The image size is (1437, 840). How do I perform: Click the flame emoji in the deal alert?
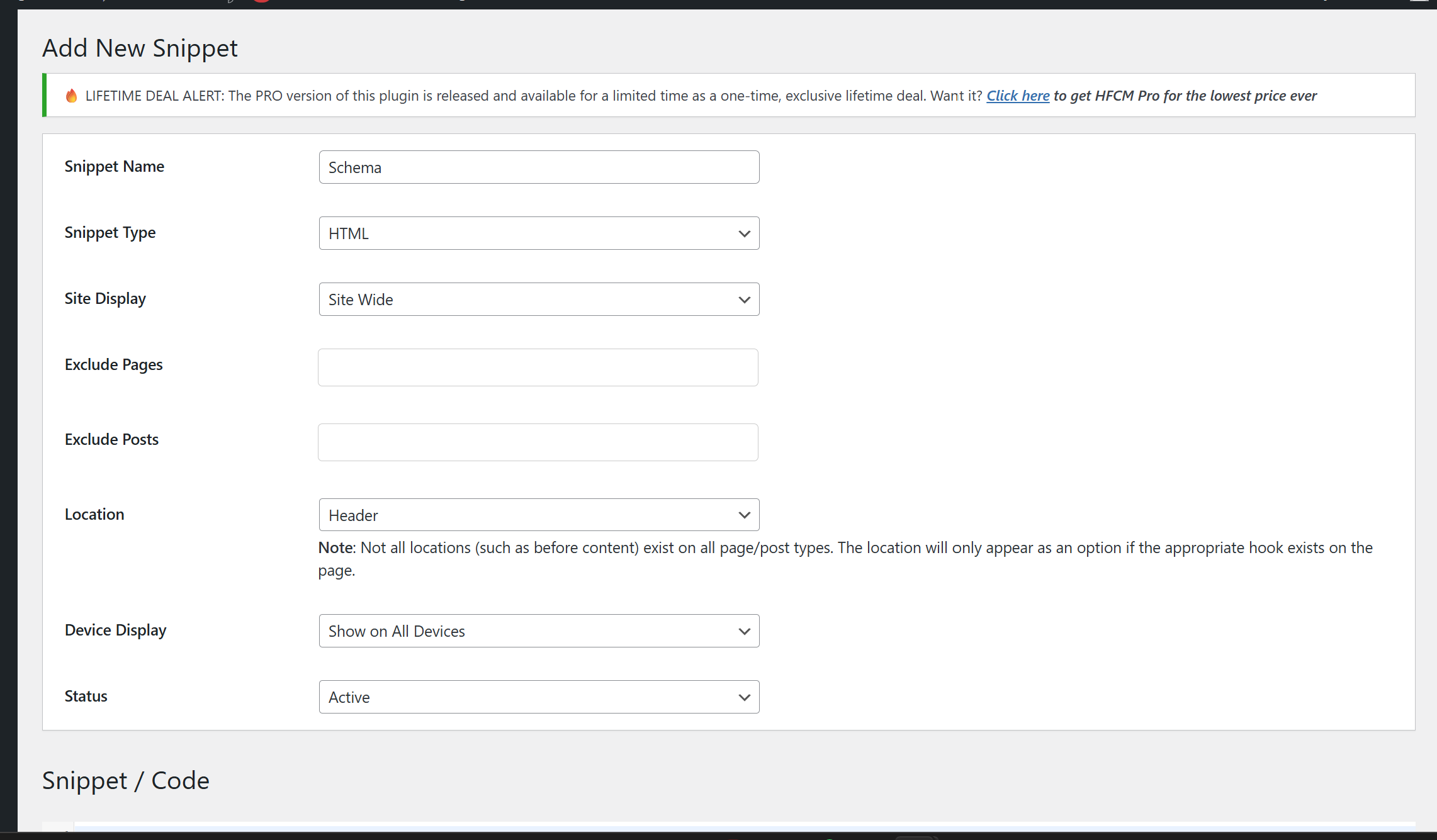click(71, 95)
